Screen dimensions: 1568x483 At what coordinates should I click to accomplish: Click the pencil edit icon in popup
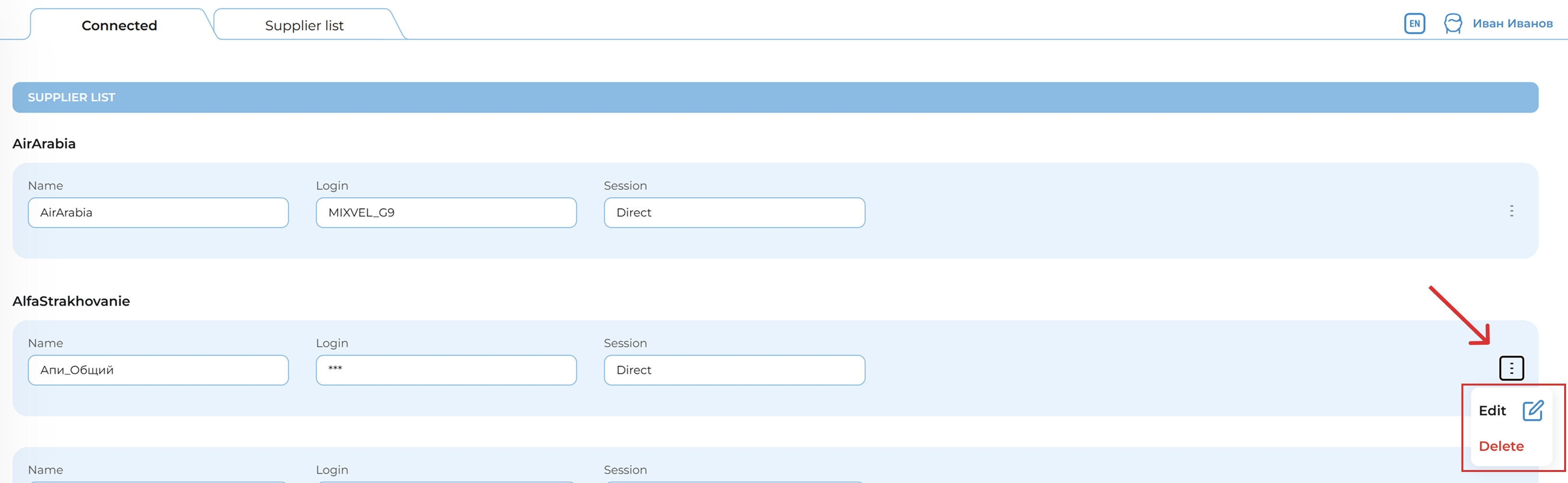1532,411
